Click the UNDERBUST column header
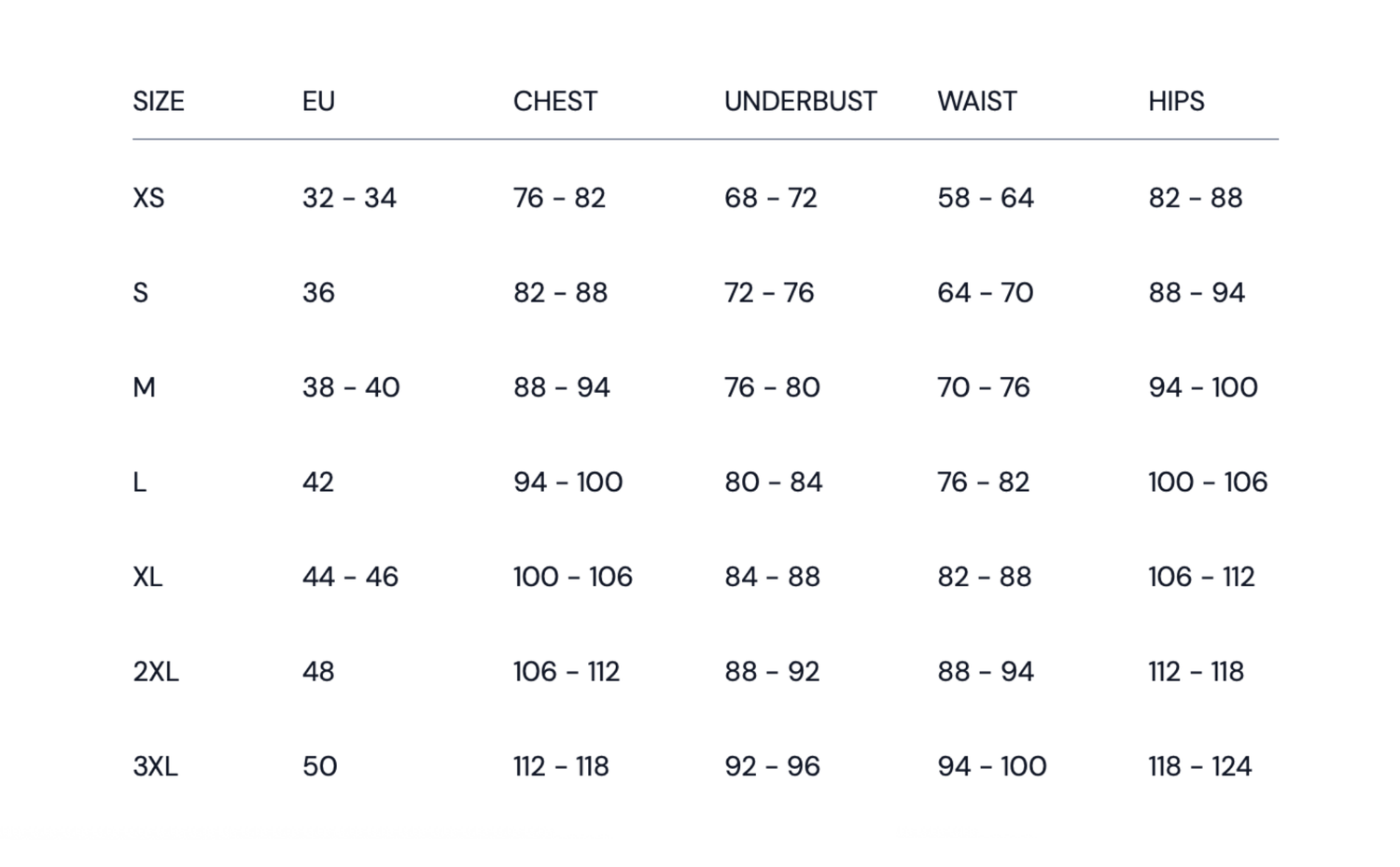This screenshot has width=1400, height=867. pos(801,101)
